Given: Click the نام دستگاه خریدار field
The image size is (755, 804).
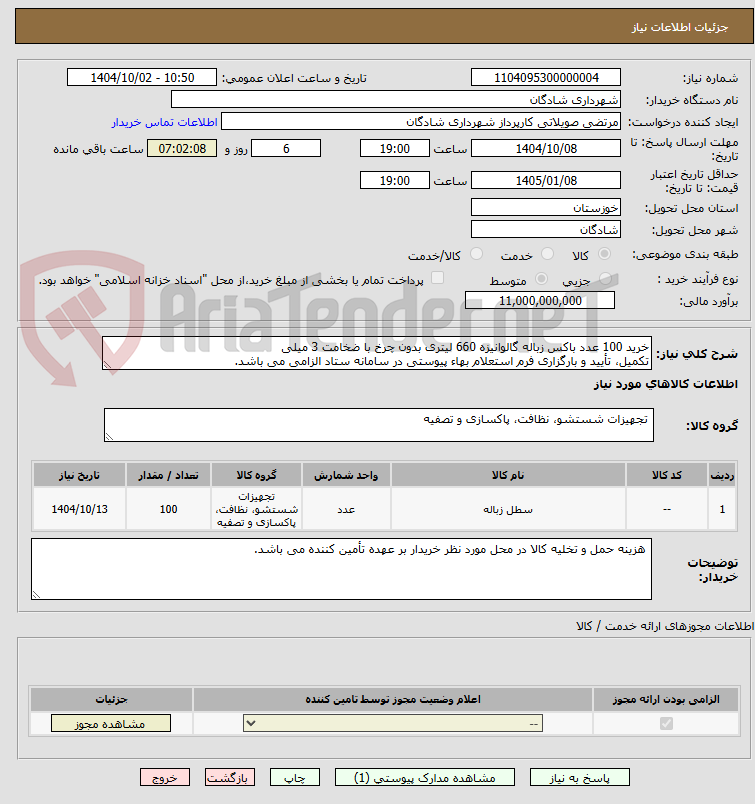Looking at the screenshot, I should (395, 99).
